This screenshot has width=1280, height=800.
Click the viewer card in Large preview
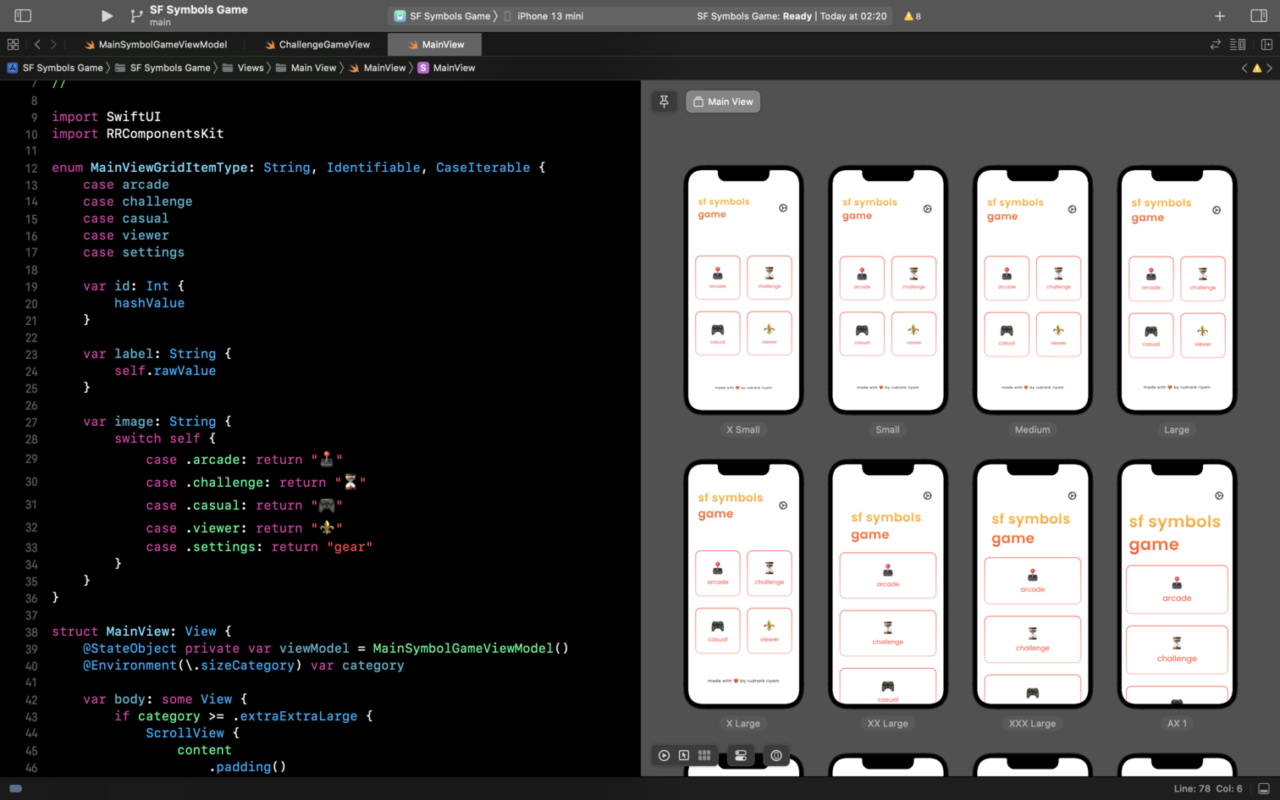tap(1203, 335)
